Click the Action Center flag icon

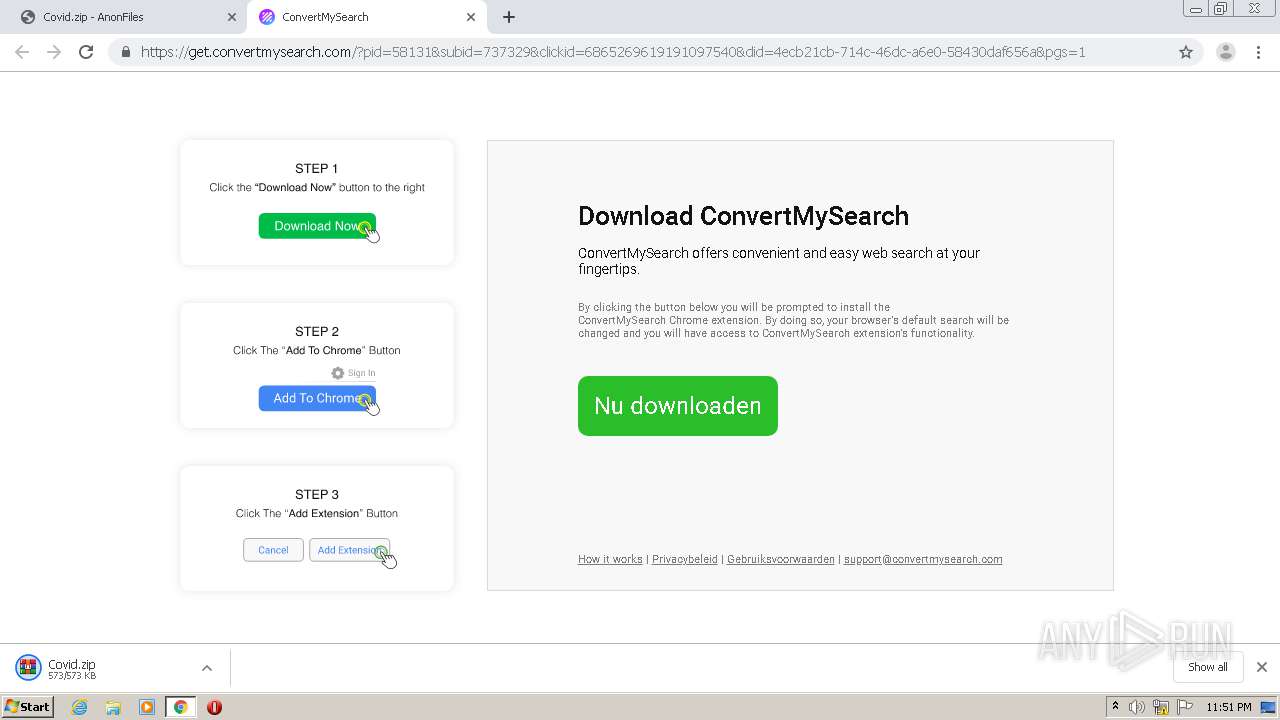tap(1185, 707)
